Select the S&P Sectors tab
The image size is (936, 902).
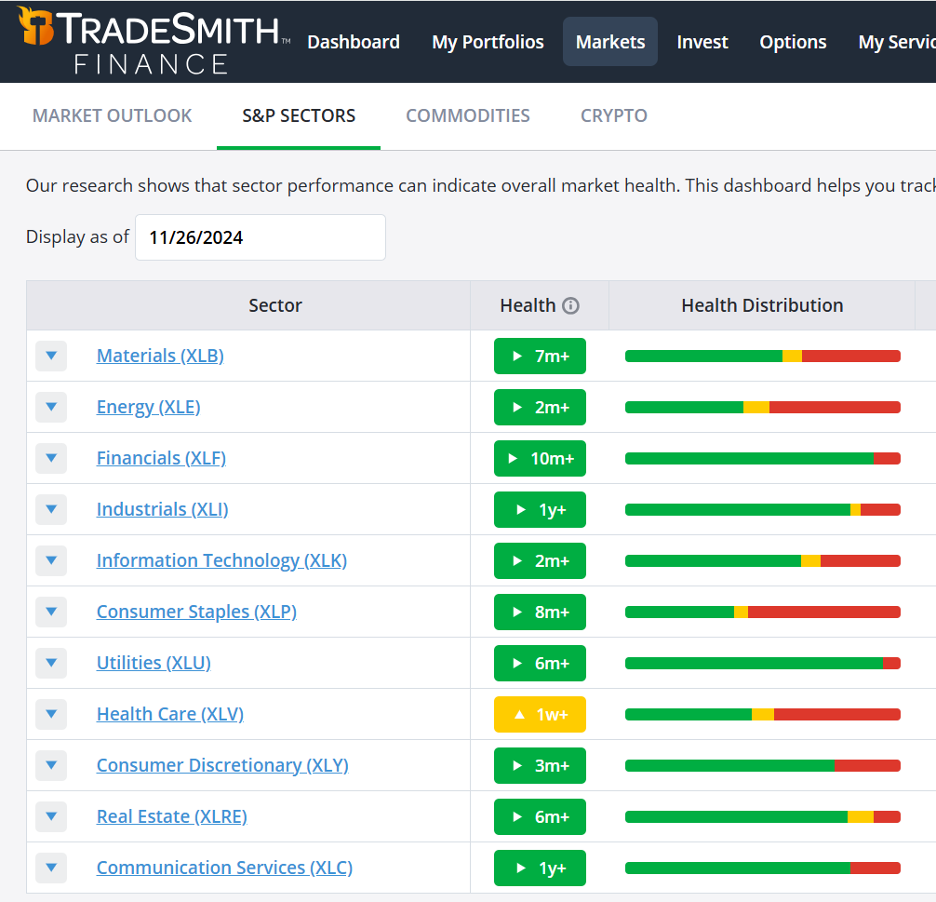point(298,116)
